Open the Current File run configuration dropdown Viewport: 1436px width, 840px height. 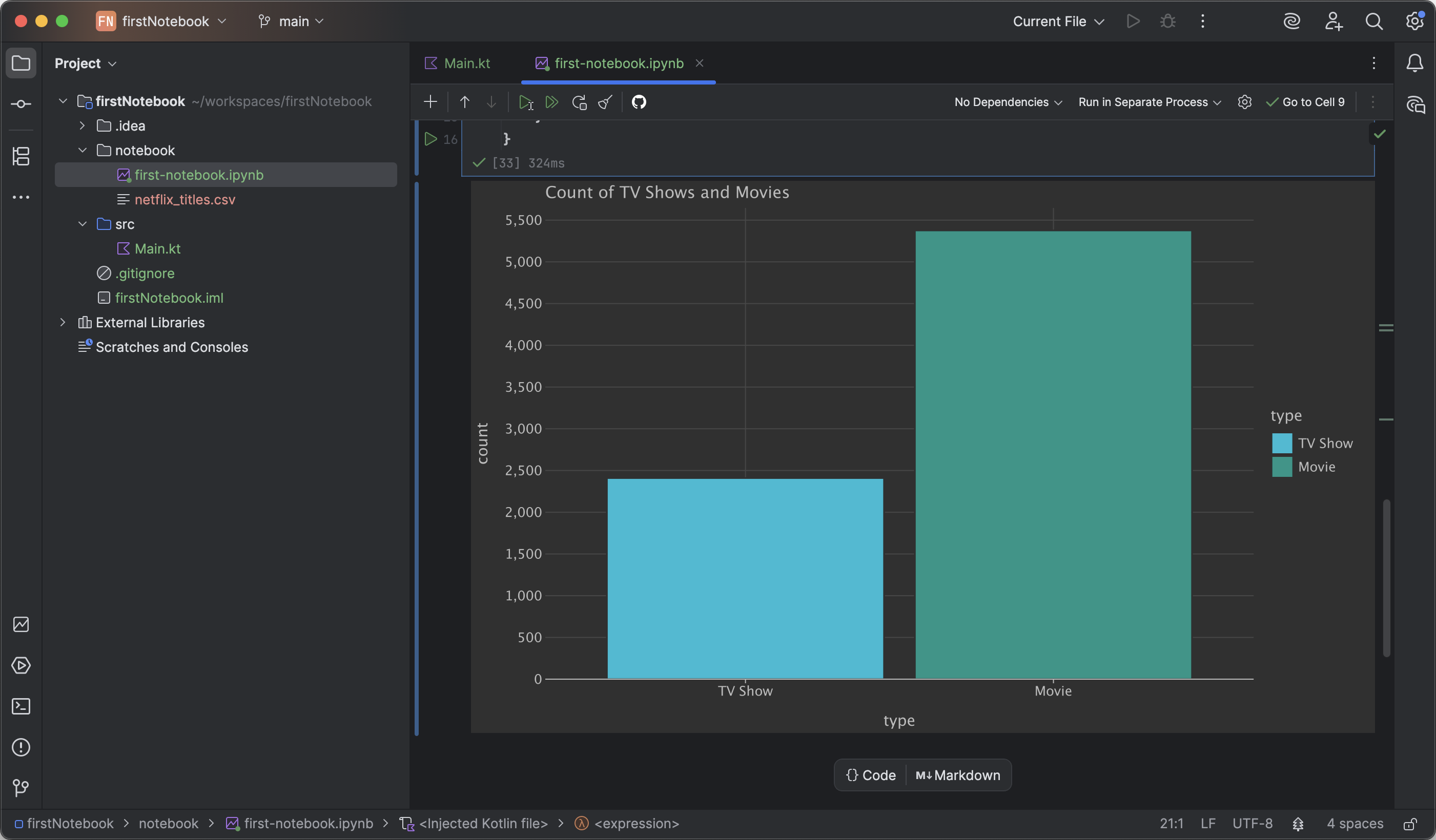click(x=1059, y=21)
